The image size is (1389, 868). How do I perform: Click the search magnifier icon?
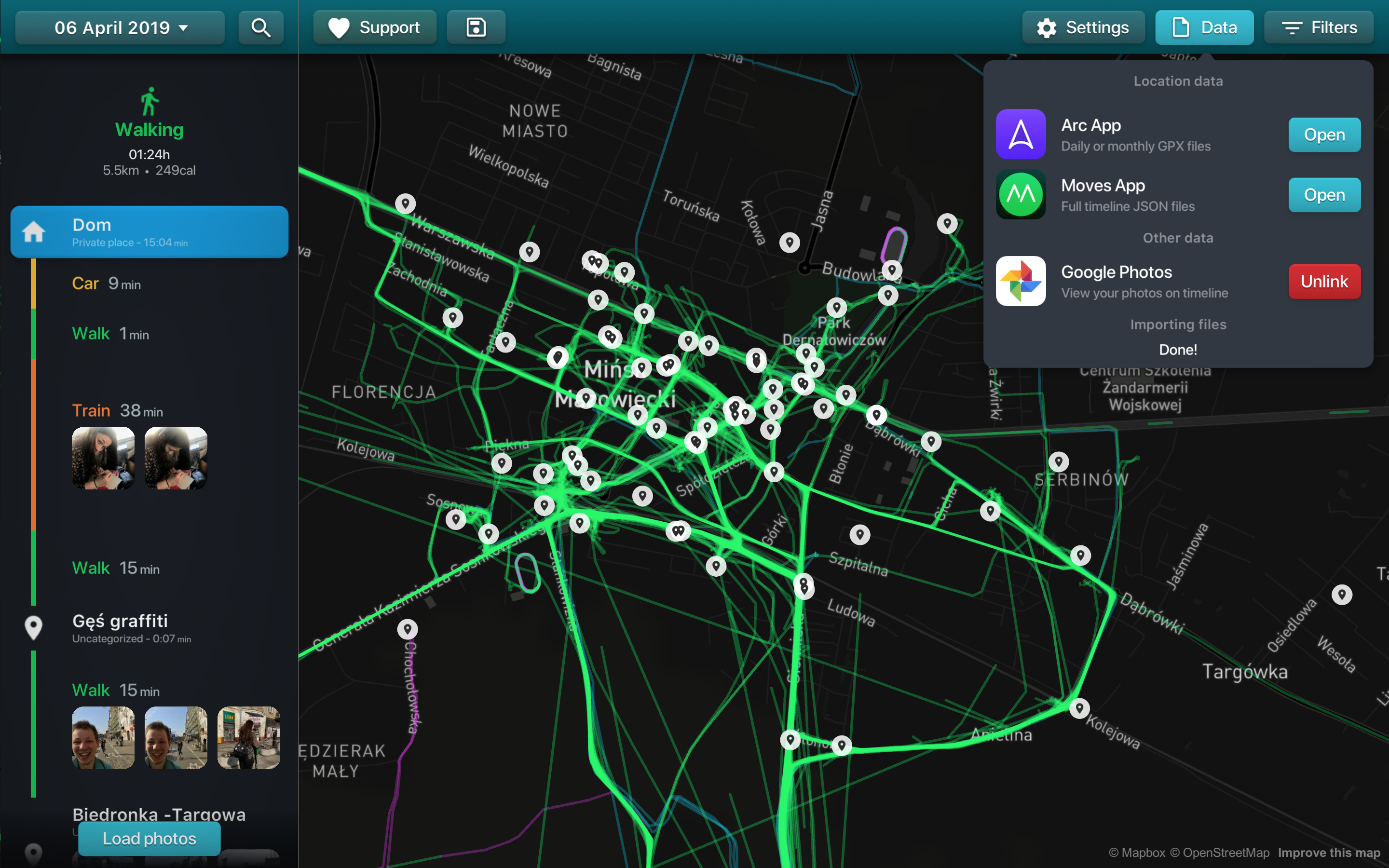pos(260,27)
